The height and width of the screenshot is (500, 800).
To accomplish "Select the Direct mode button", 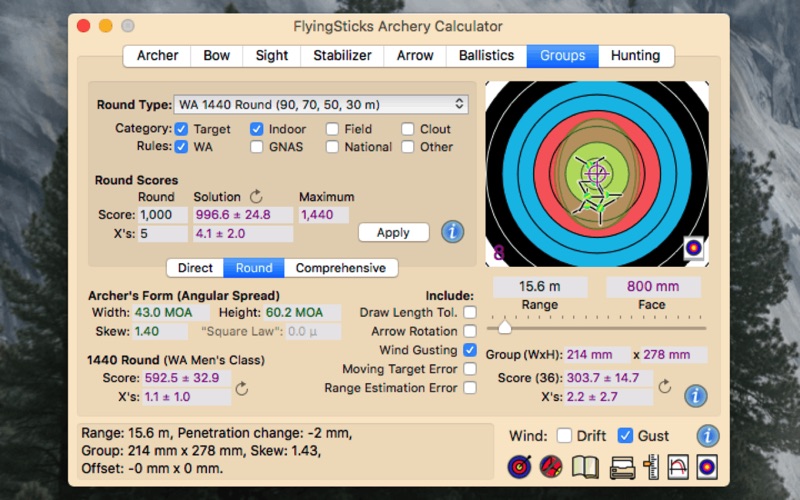I will click(195, 268).
